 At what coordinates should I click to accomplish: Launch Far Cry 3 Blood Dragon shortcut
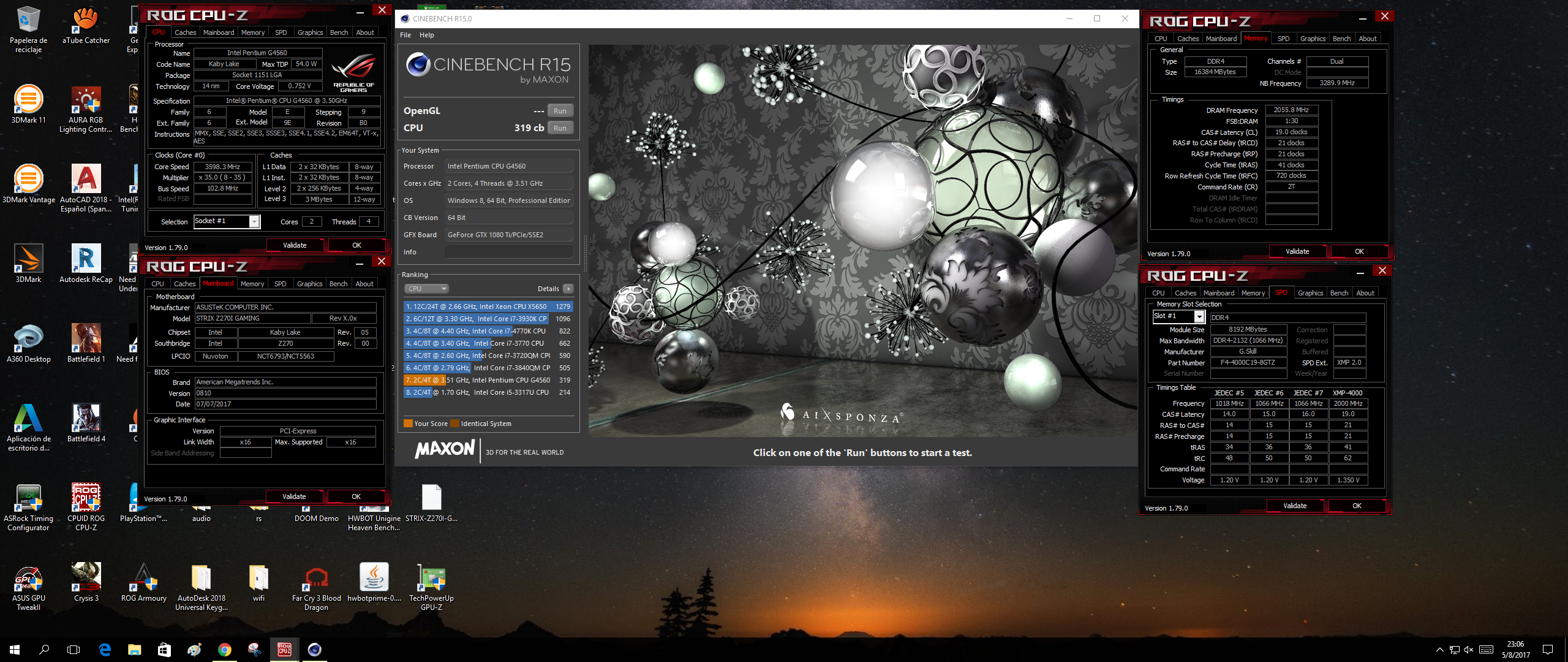point(316,587)
